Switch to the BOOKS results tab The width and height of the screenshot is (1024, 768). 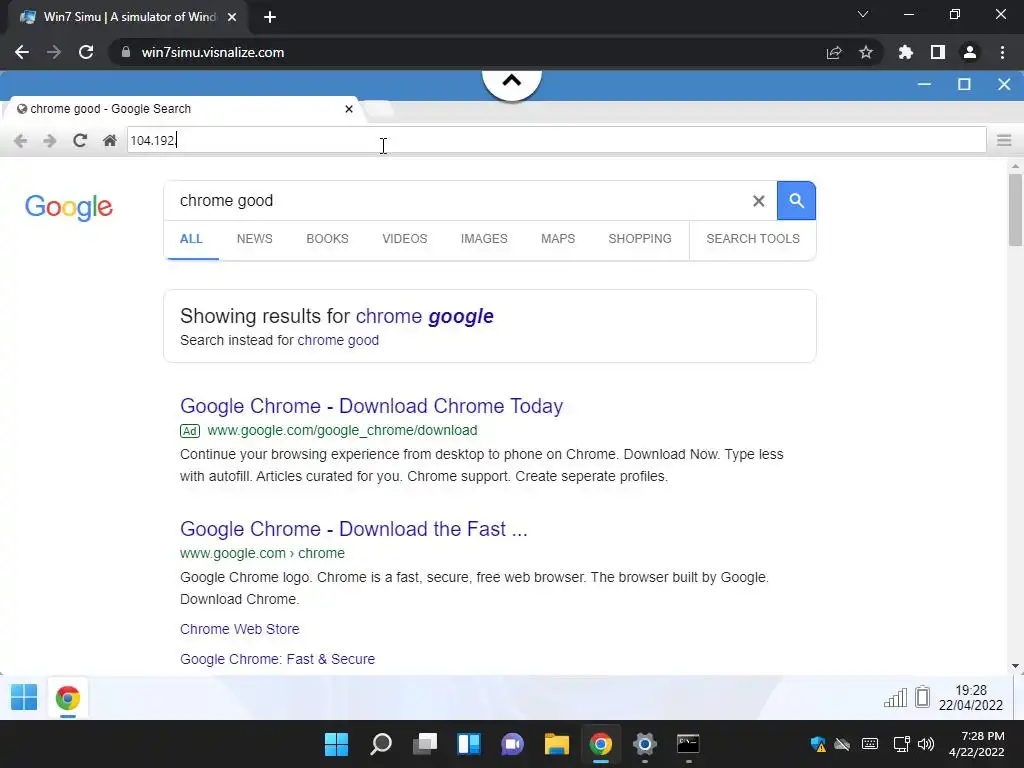point(327,239)
